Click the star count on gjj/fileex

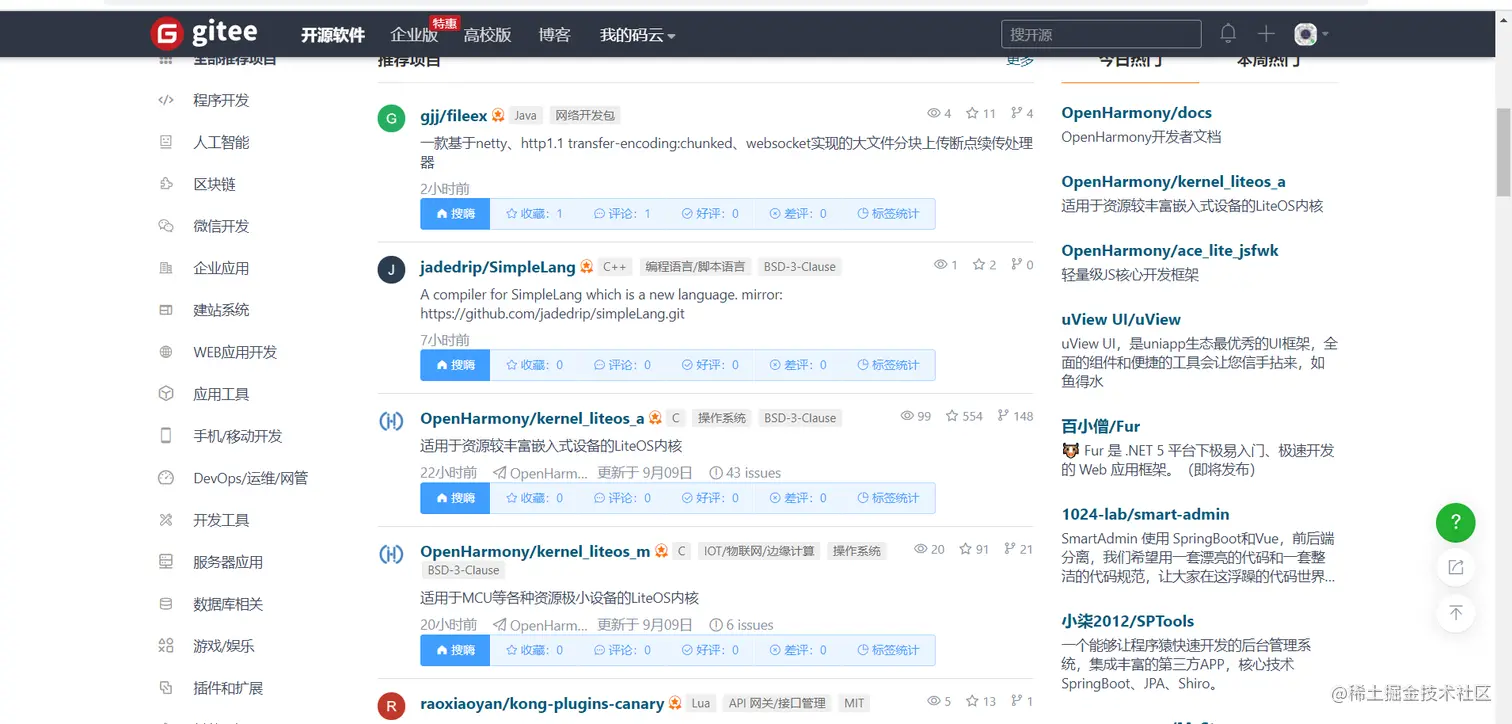[x=983, y=113]
